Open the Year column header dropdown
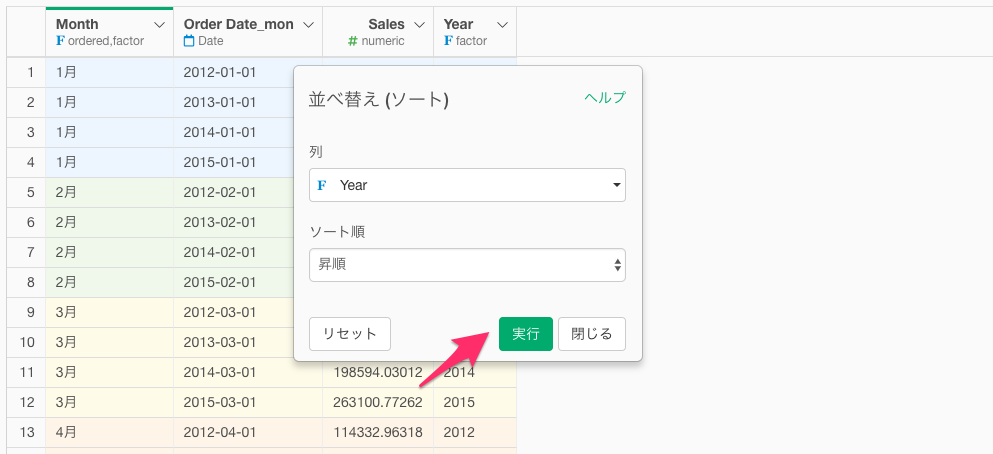Viewport: 993px width, 454px height. [x=502, y=25]
